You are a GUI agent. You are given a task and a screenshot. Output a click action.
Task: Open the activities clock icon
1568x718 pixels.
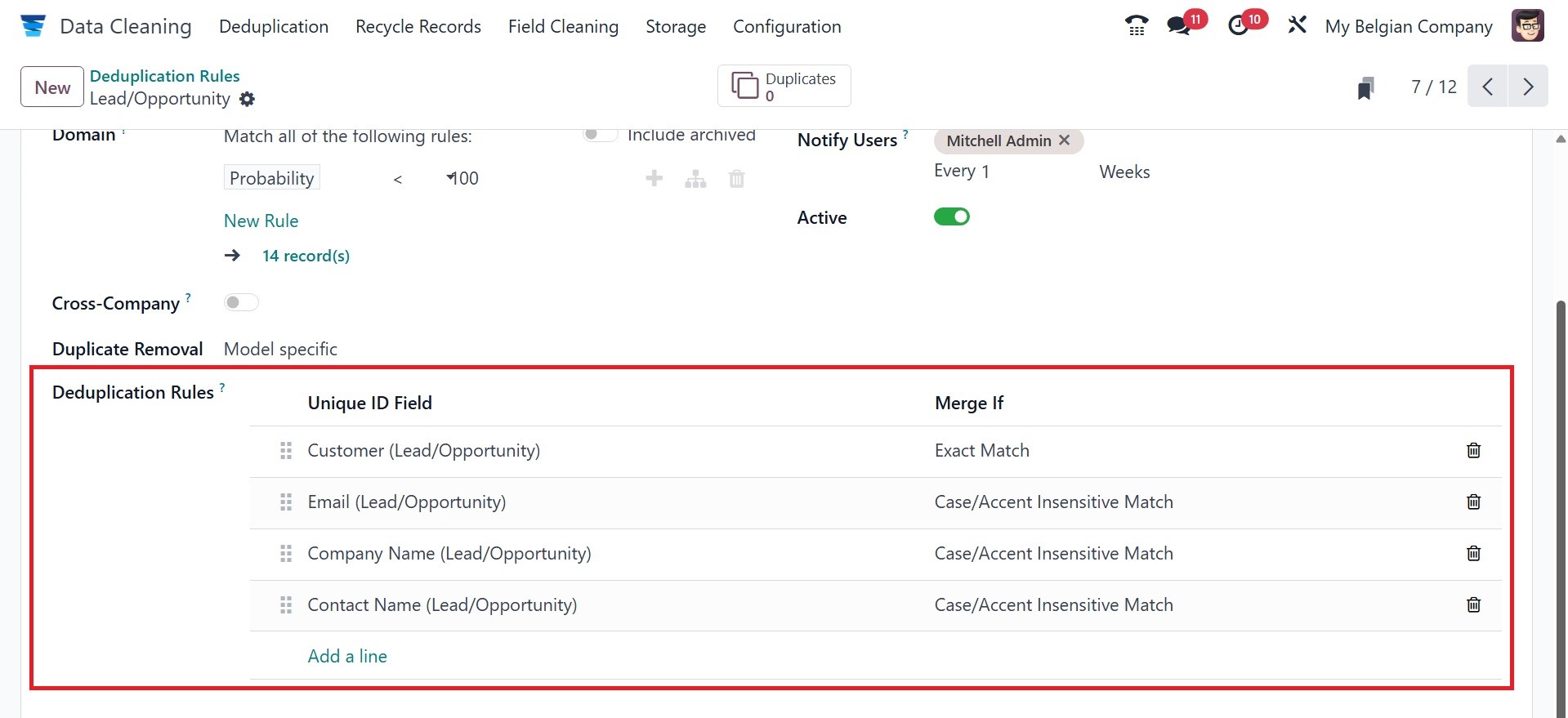(1239, 26)
